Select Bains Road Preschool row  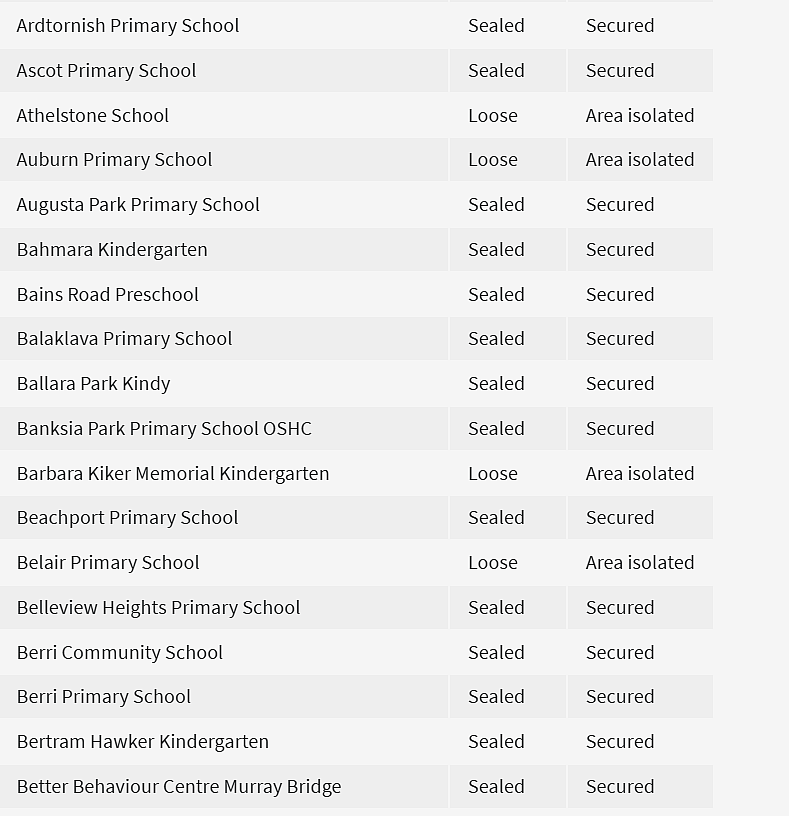click(356, 294)
